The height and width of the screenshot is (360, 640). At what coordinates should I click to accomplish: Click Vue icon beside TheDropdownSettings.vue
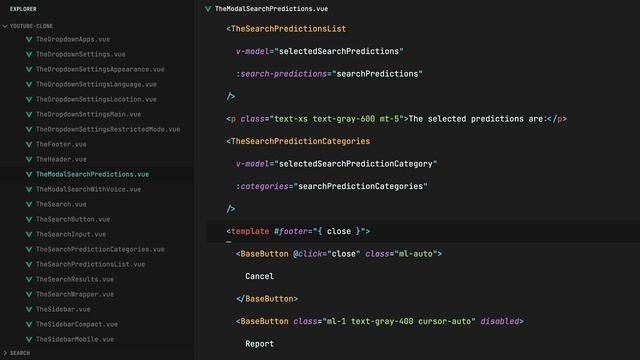coord(29,54)
